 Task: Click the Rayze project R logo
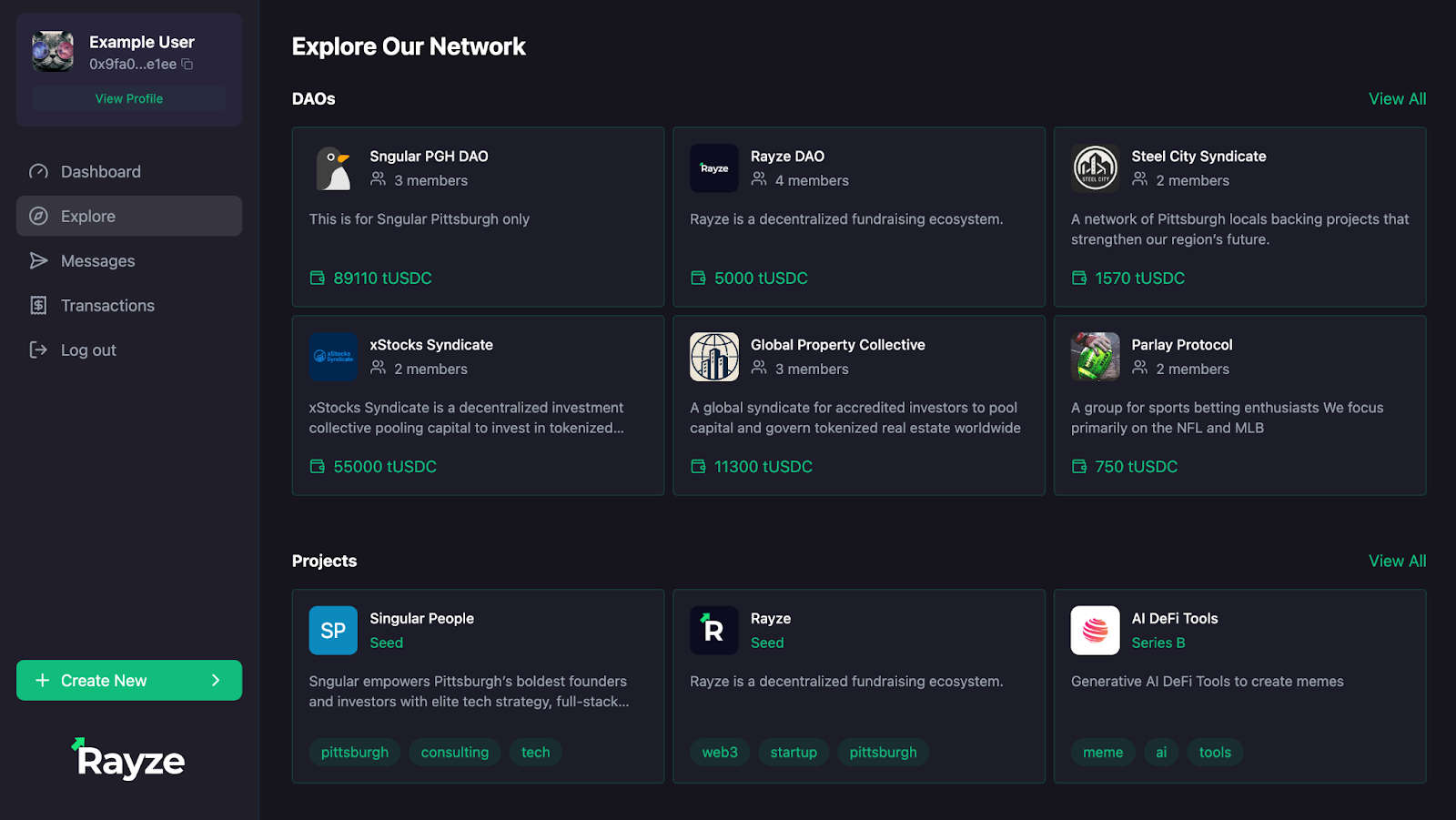(714, 631)
